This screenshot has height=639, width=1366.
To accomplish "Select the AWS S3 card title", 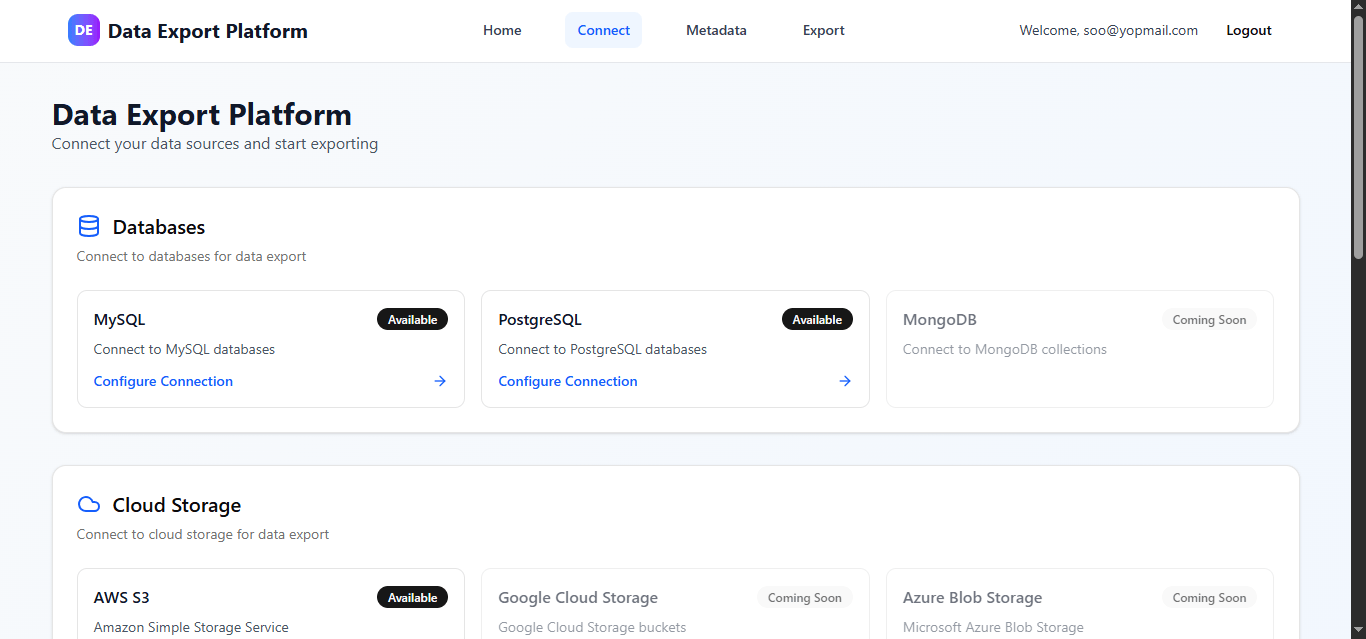I will click(x=122, y=598).
